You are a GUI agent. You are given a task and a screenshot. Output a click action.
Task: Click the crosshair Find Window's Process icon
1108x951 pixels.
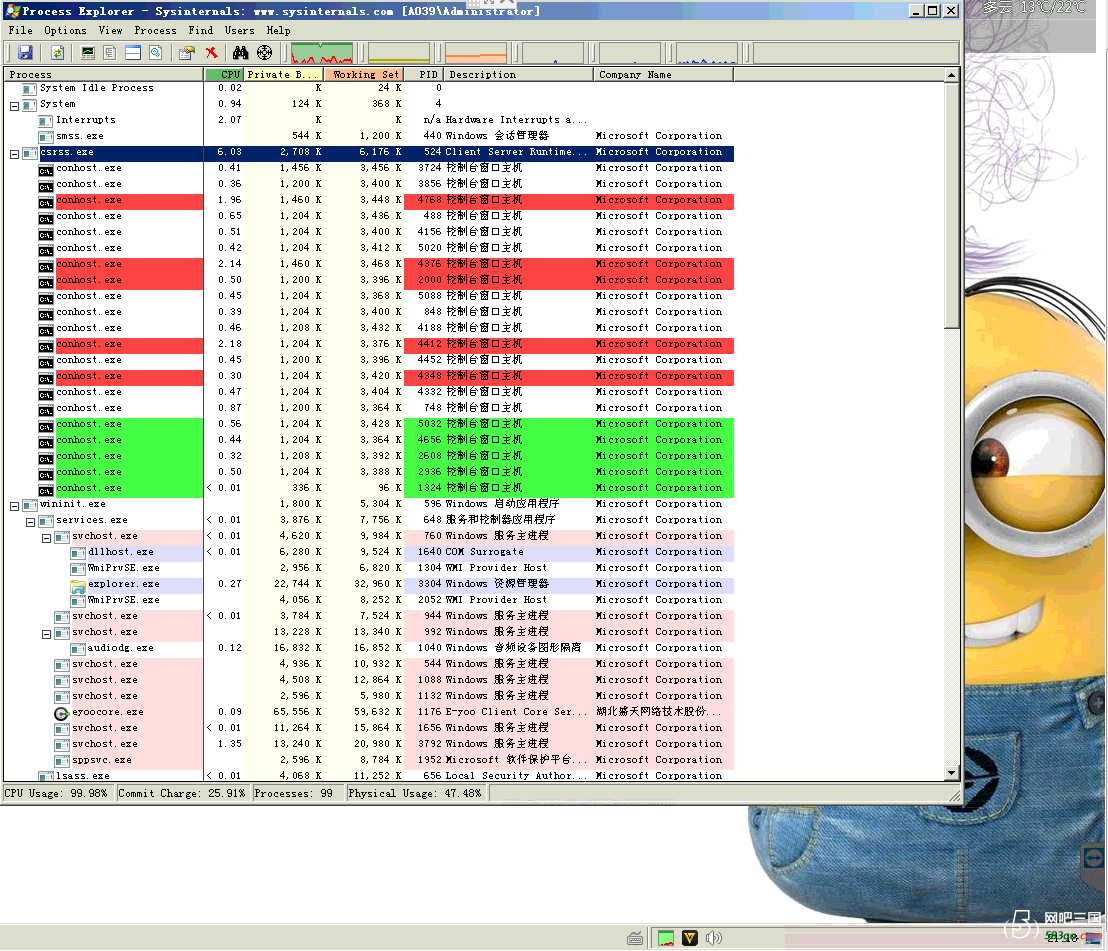coord(264,53)
